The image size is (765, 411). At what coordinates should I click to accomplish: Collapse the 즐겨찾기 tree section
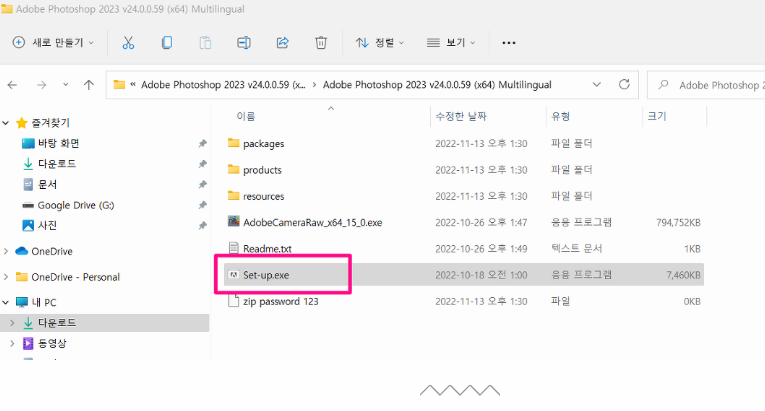(6, 123)
